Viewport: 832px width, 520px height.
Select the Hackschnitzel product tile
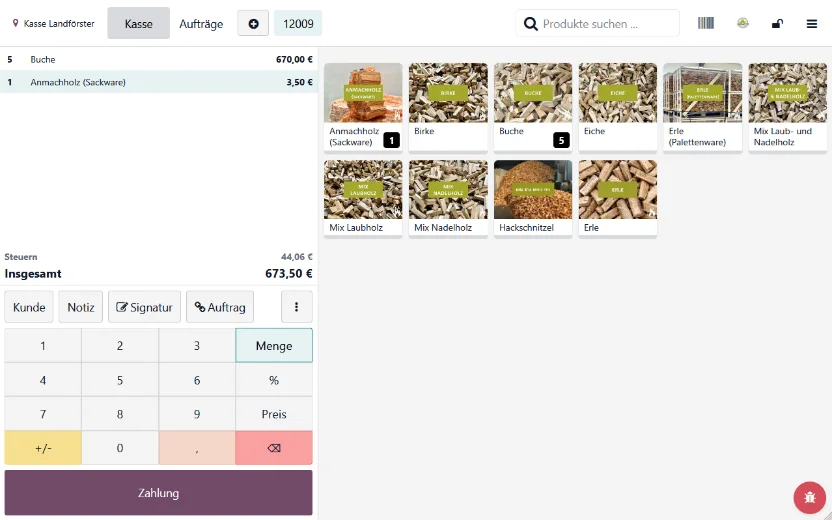click(x=533, y=199)
